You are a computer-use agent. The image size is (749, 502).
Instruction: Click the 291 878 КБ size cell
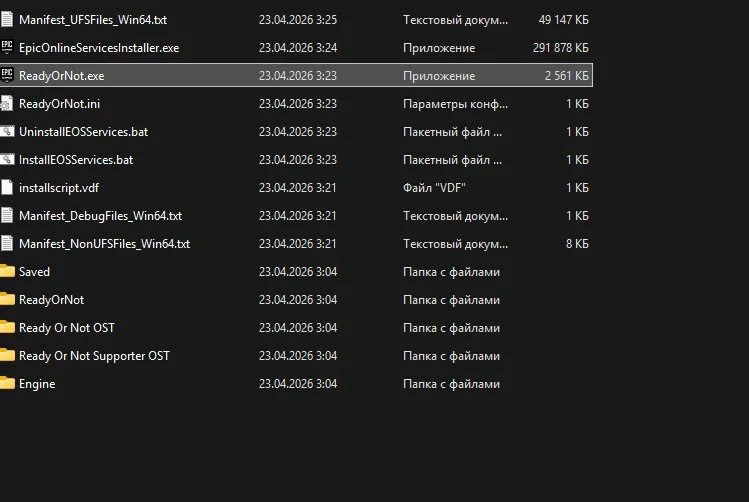(560, 48)
